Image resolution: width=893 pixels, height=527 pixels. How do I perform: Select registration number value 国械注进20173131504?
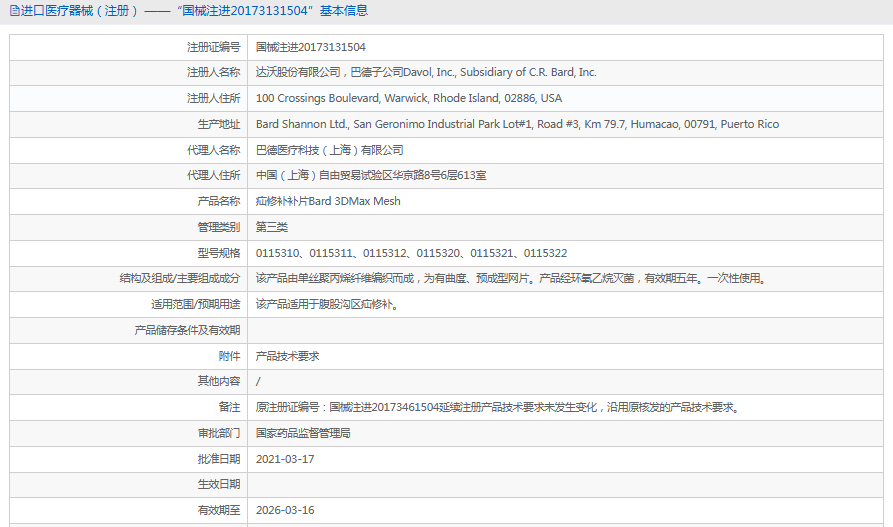coord(310,47)
